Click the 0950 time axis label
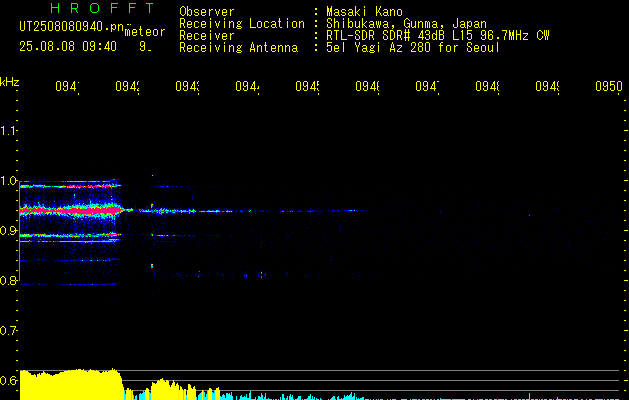Image resolution: width=629 pixels, height=400 pixels. (609, 86)
